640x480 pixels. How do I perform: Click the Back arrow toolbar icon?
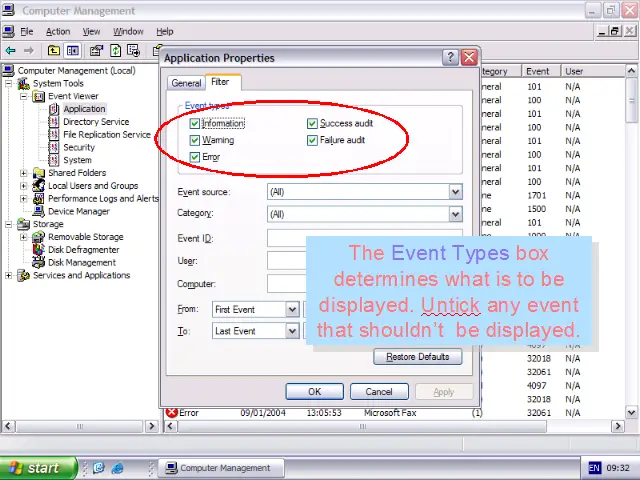pyautogui.click(x=10, y=51)
